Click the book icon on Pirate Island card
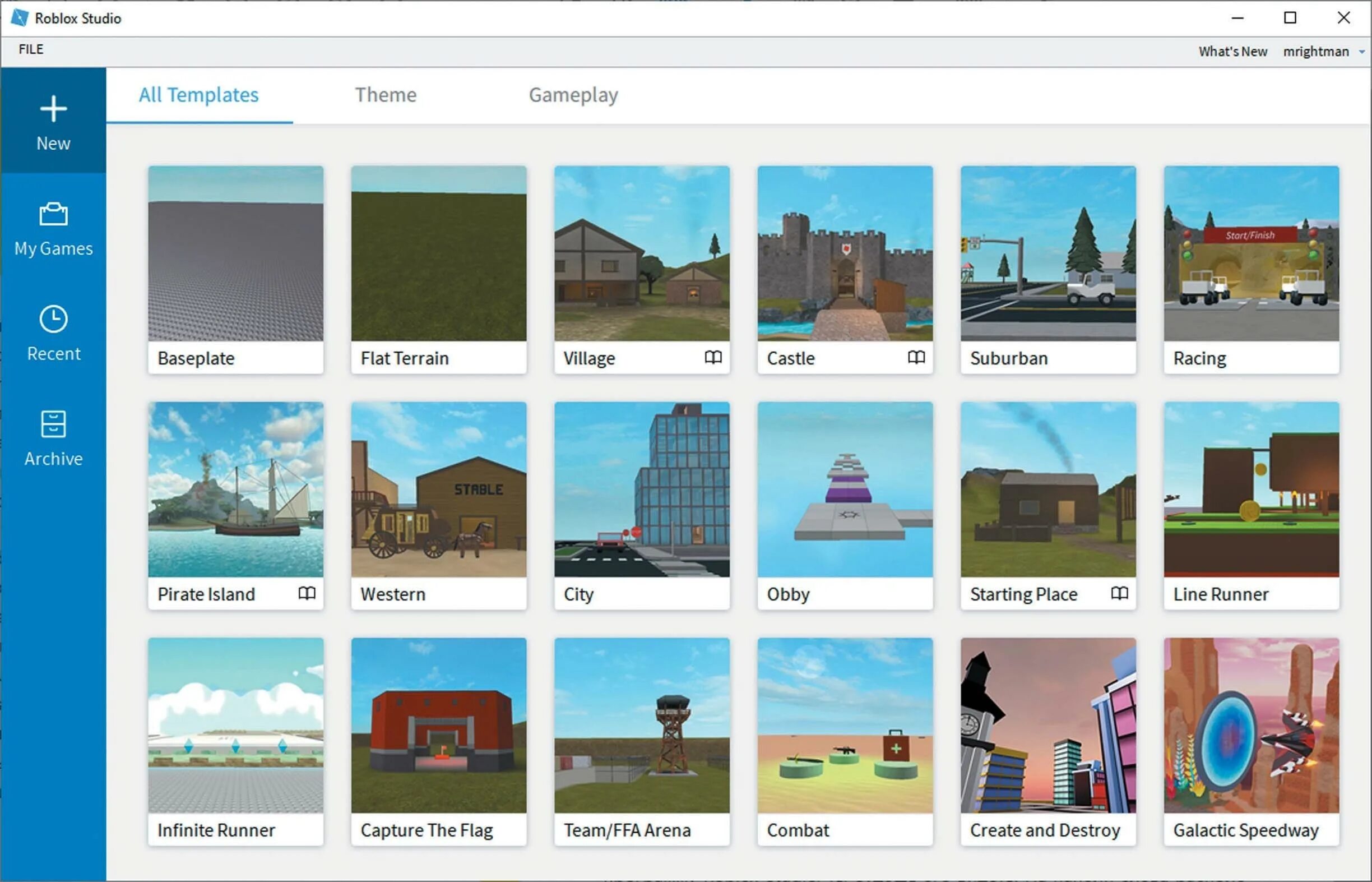The image size is (1372, 882). pos(307,593)
